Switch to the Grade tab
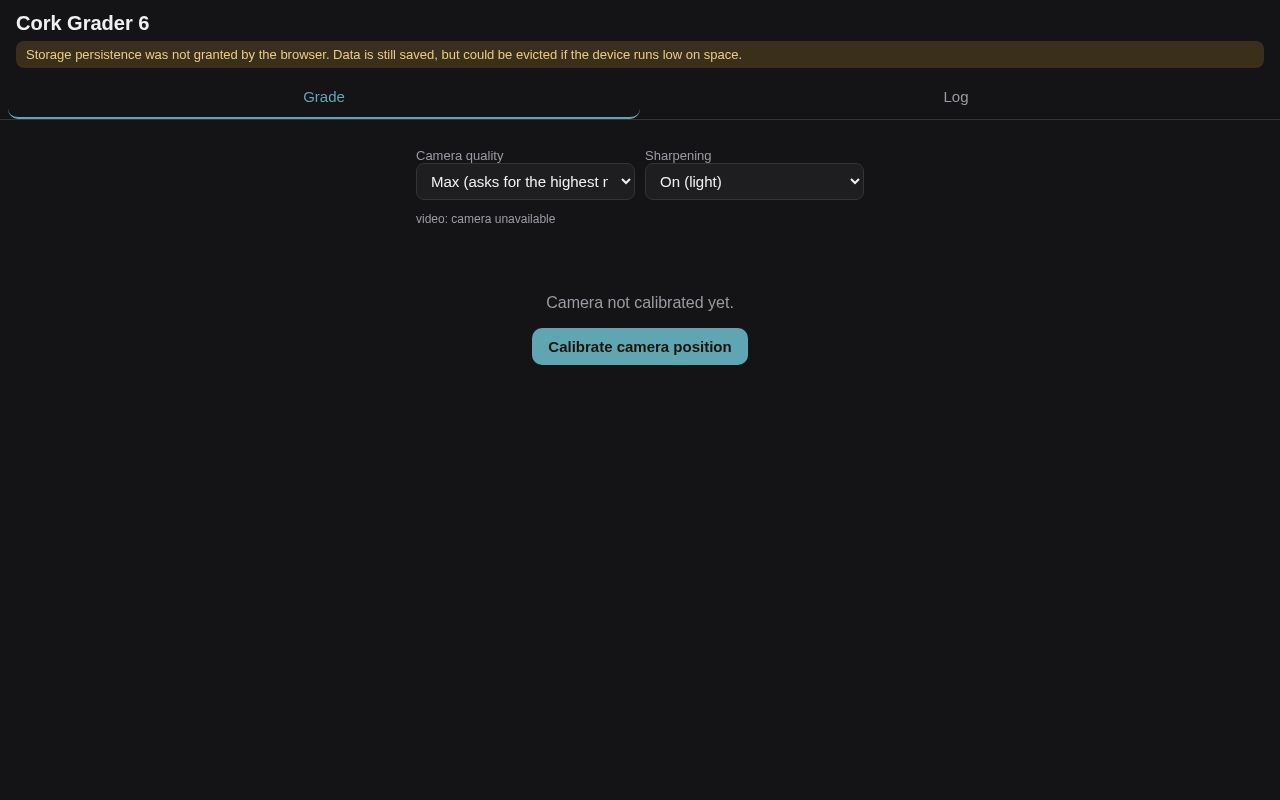Screen dimensions: 1280x800 [324, 97]
